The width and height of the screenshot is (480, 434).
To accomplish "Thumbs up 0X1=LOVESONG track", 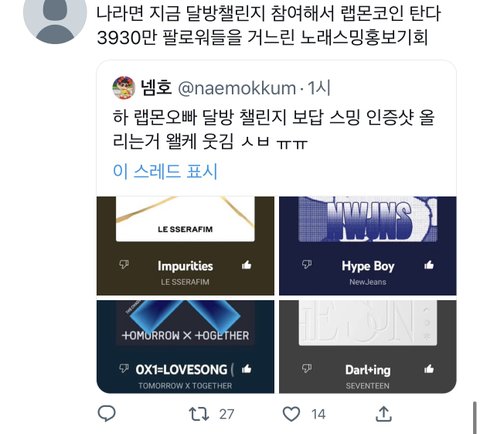I will point(247,369).
